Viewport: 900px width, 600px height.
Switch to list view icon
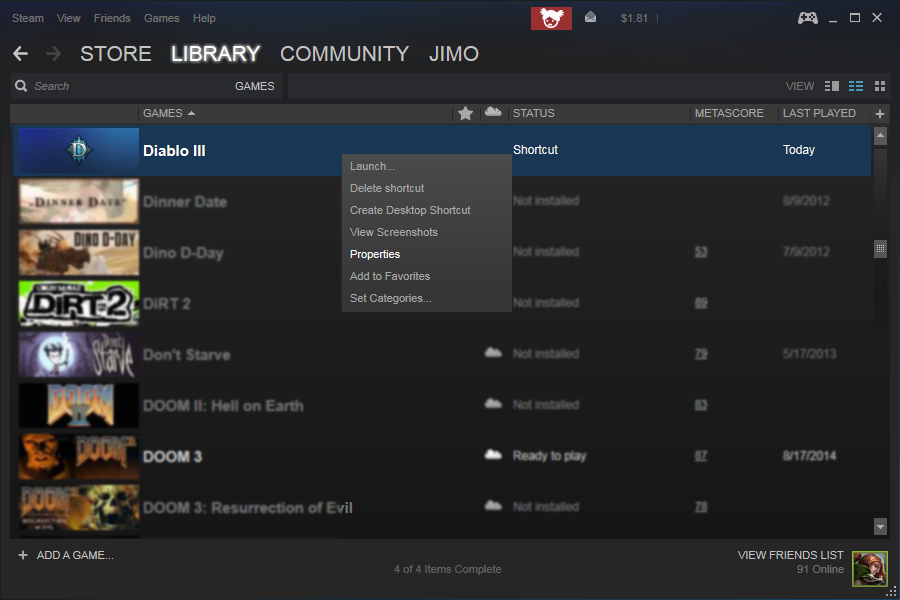coord(856,86)
